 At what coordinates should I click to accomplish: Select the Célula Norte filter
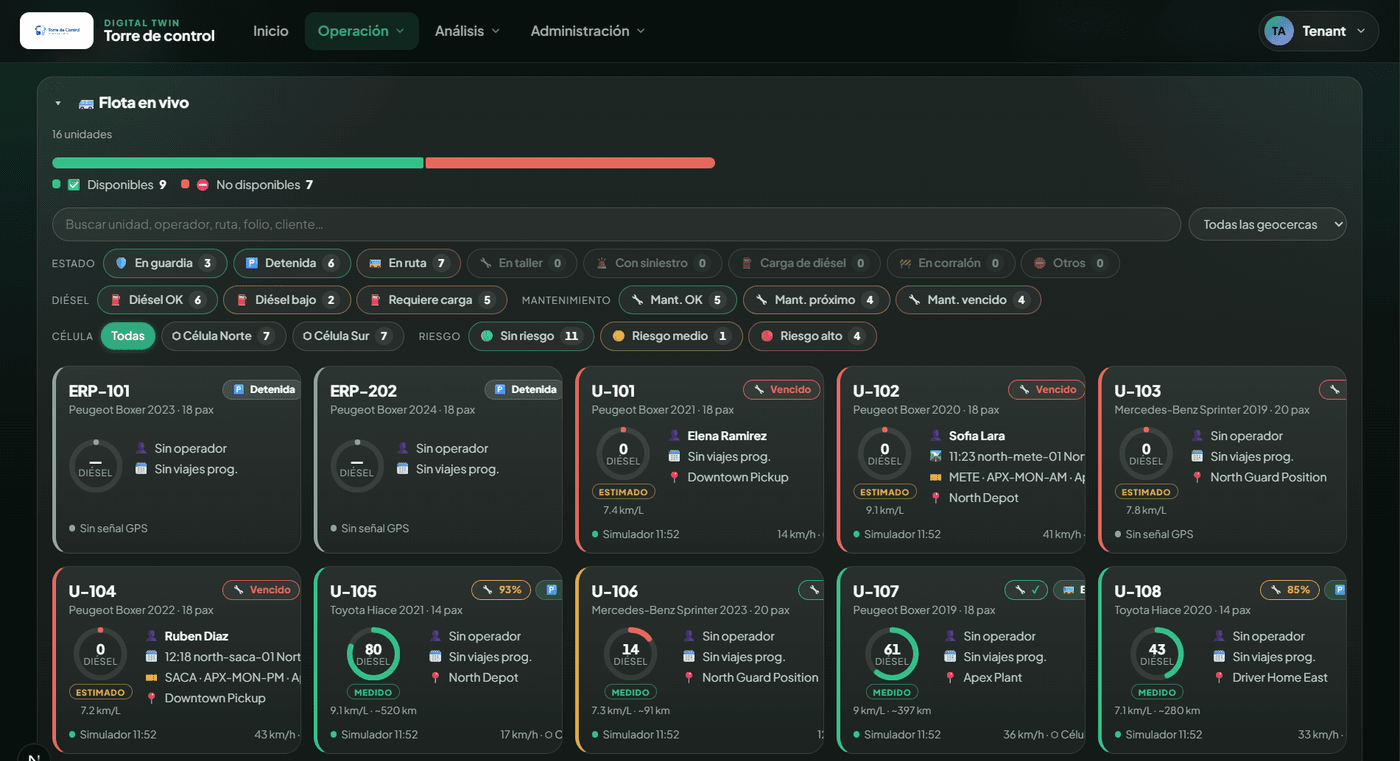(223, 336)
